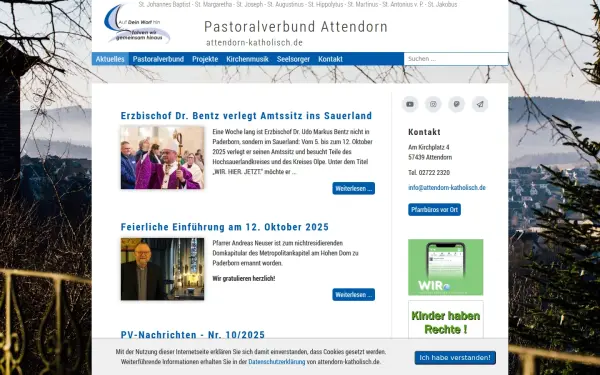This screenshot has height=375, width=600.
Task: Click the Pfarrbüros vor Ort button
Action: click(x=434, y=210)
